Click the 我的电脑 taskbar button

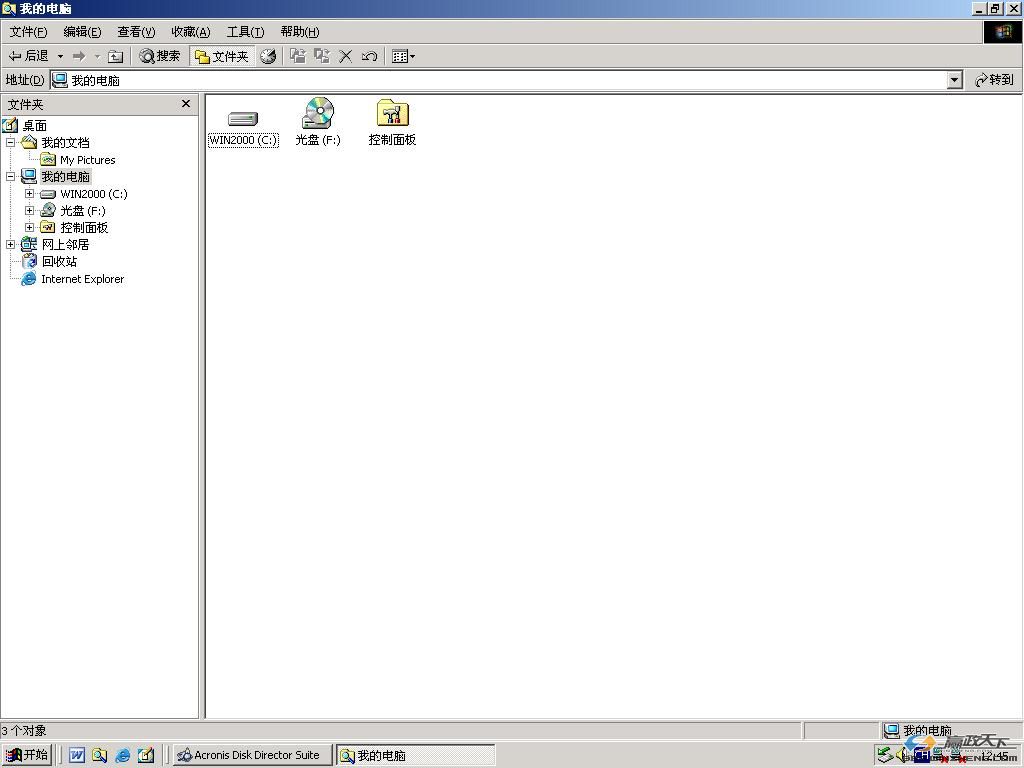click(415, 755)
